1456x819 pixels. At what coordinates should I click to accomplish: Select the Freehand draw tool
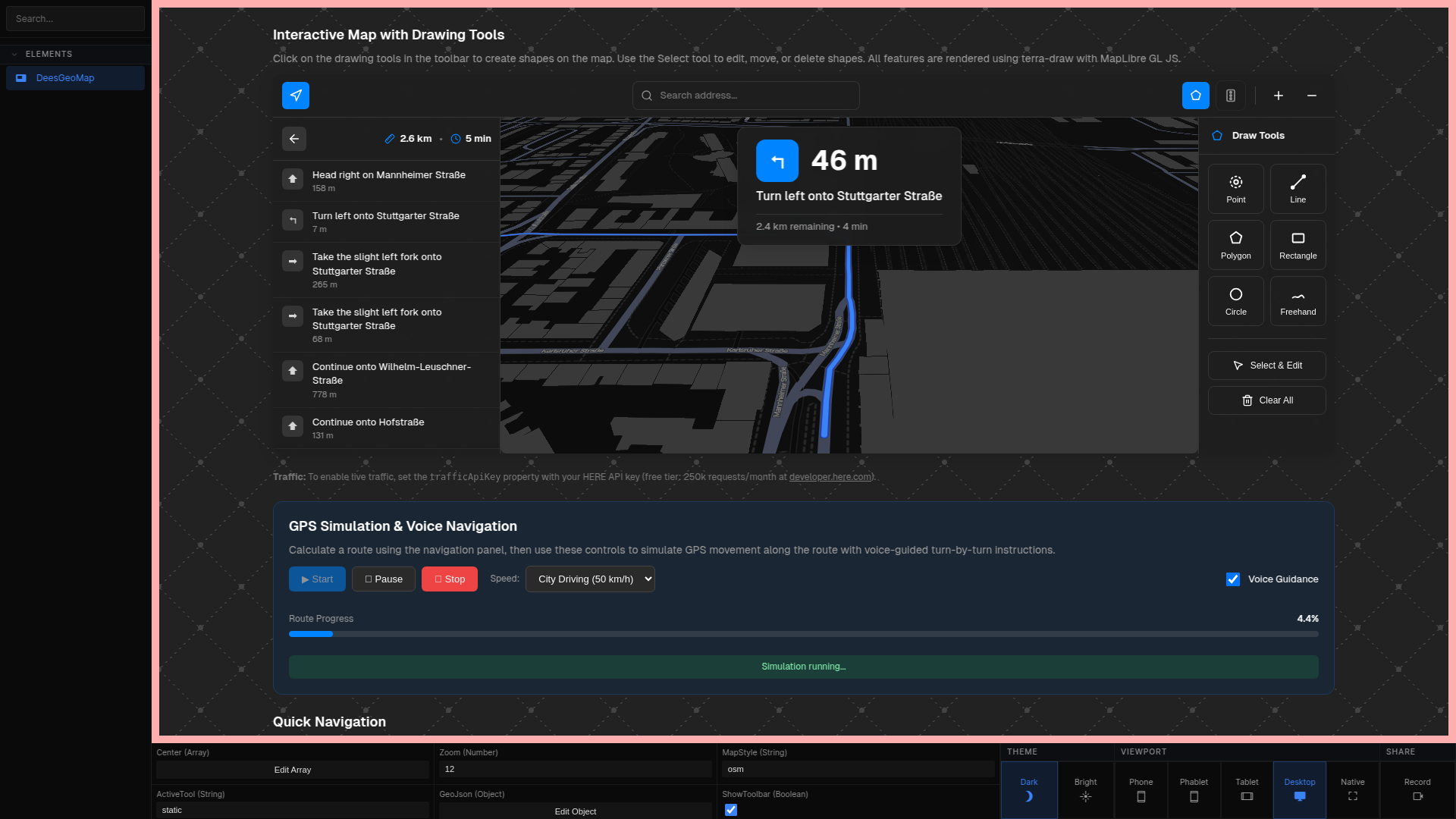(1298, 301)
